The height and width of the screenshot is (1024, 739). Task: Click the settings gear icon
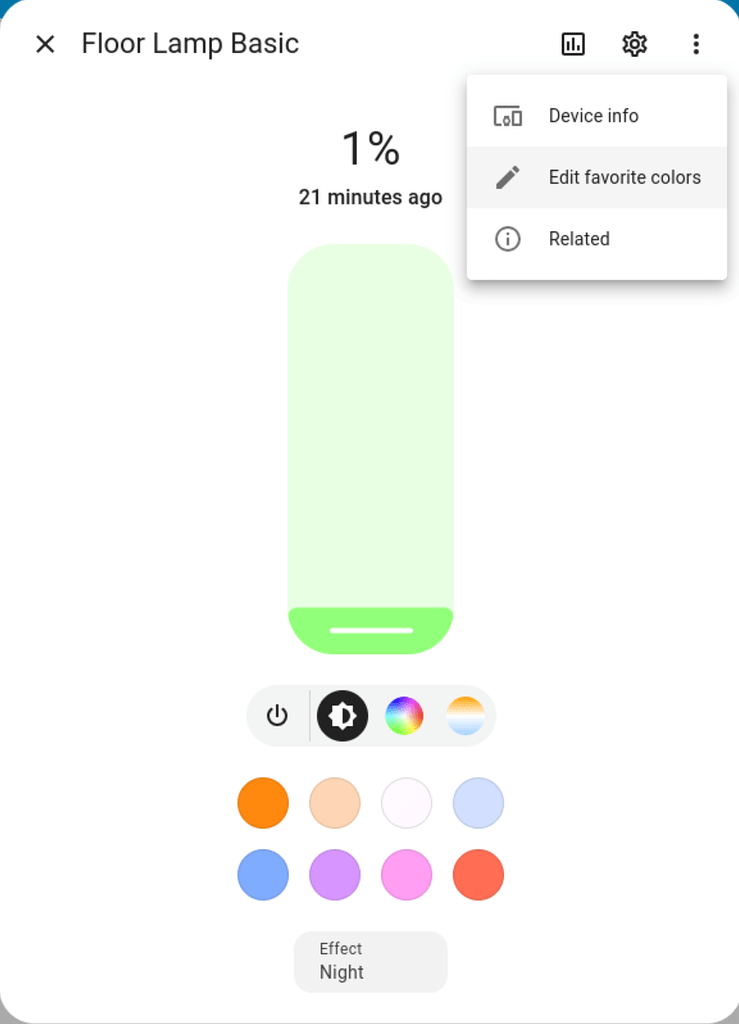[x=634, y=44]
